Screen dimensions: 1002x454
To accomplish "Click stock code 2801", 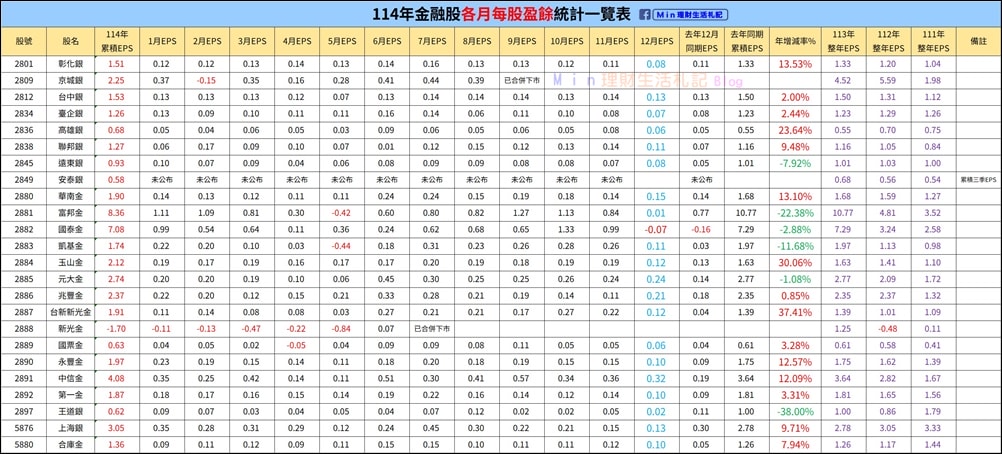I will click(x=24, y=64).
